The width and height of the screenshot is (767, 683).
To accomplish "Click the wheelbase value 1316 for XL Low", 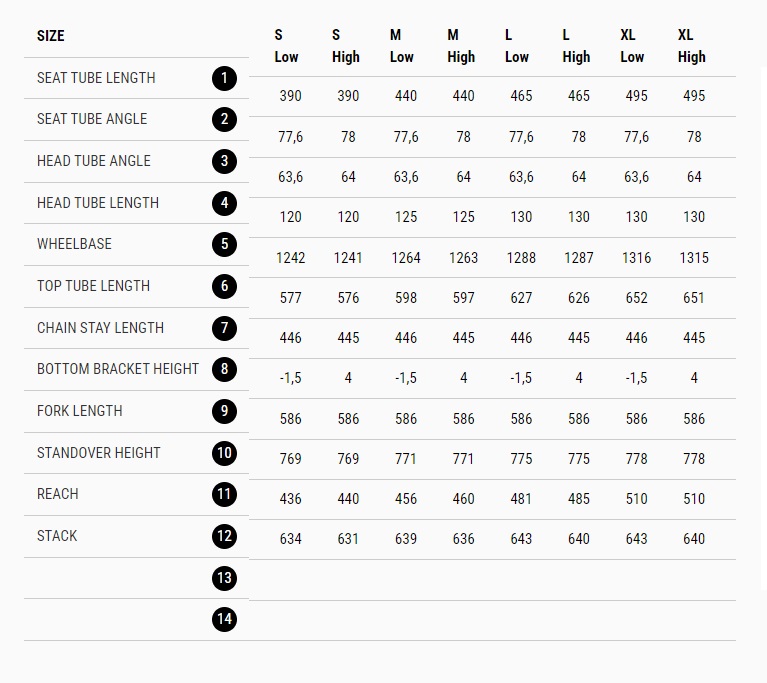I will tap(636, 258).
